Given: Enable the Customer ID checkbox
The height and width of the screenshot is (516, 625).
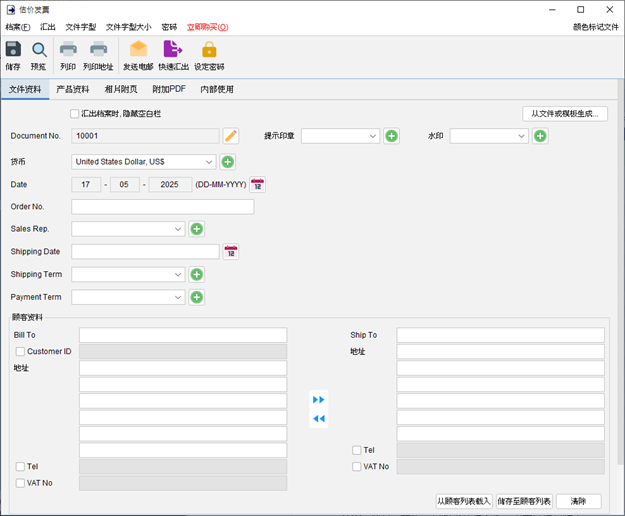Looking at the screenshot, I should pyautogui.click(x=20, y=351).
